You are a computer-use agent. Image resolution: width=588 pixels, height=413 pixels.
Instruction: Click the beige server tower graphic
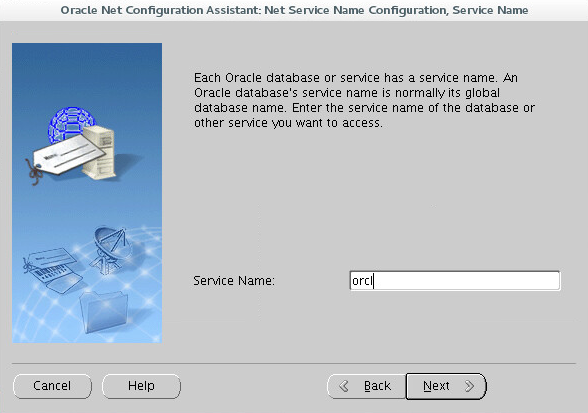[x=99, y=153]
